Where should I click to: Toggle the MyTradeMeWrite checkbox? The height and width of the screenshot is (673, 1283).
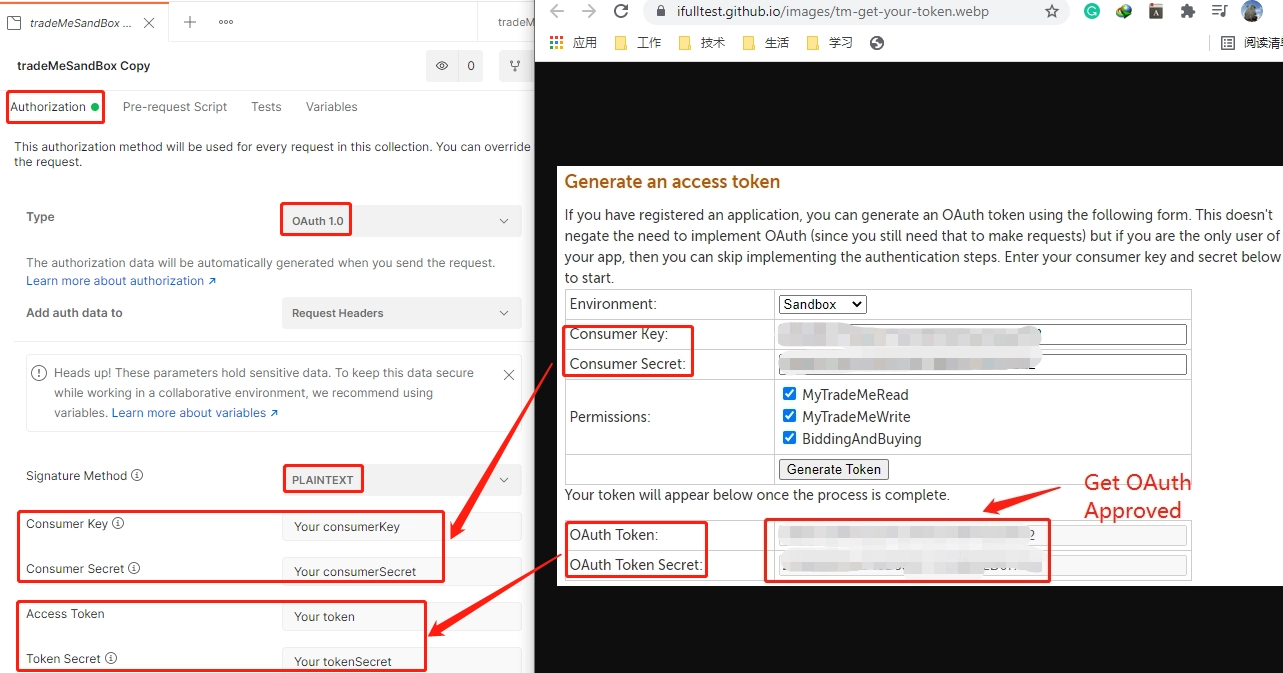click(x=790, y=416)
